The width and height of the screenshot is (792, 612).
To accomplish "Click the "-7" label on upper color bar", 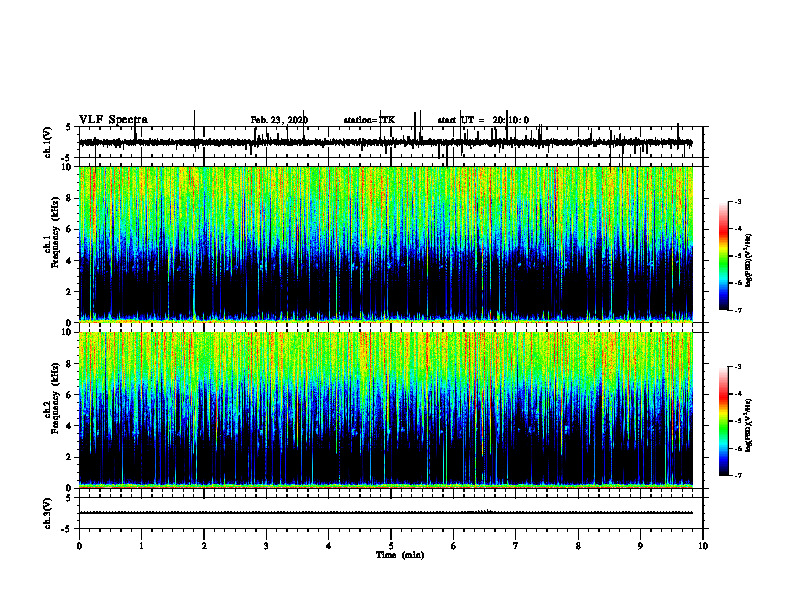I will pos(738,310).
